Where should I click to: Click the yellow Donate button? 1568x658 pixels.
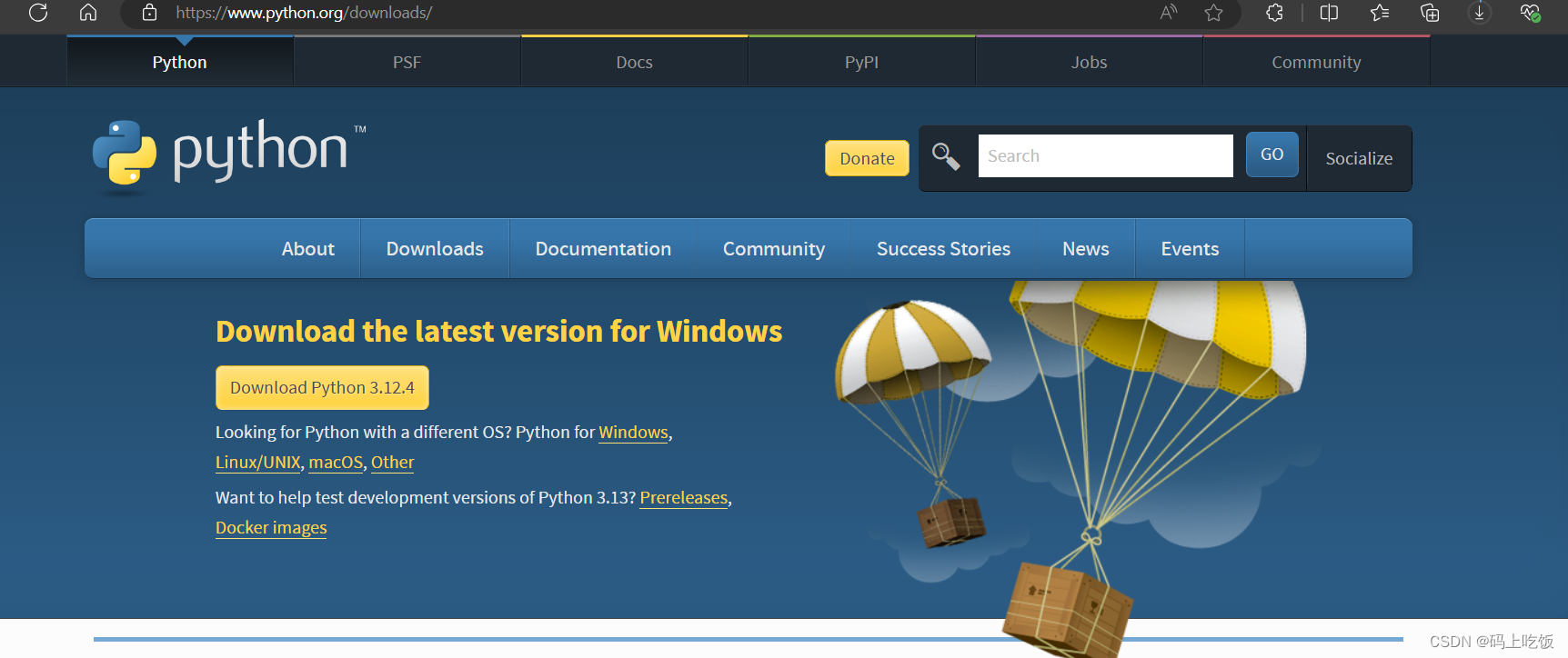(867, 158)
